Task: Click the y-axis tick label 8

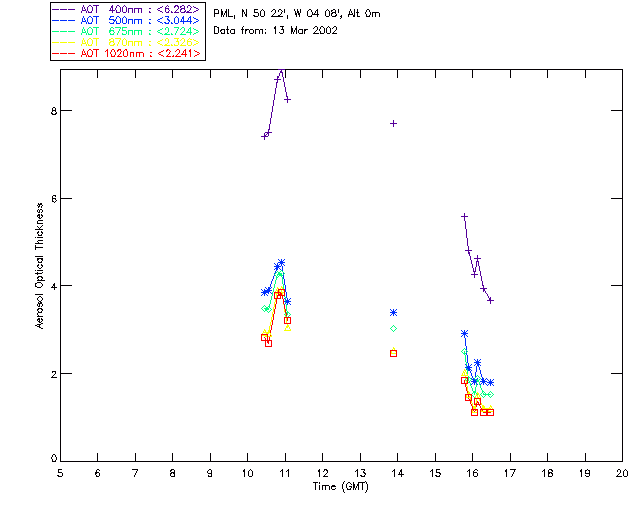Action: pos(54,111)
